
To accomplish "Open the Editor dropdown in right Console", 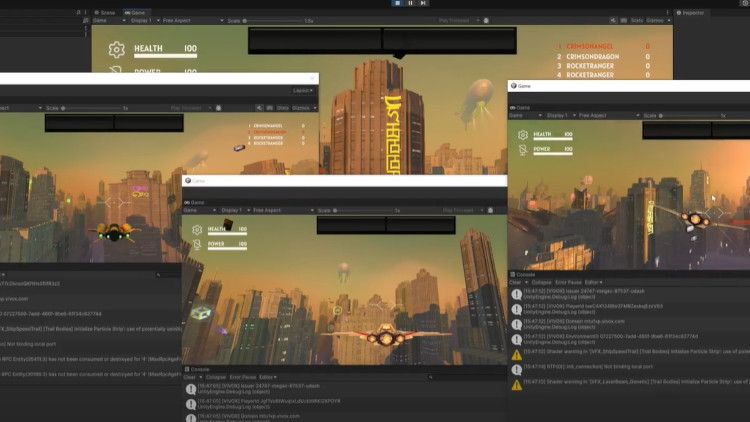I will click(x=593, y=283).
